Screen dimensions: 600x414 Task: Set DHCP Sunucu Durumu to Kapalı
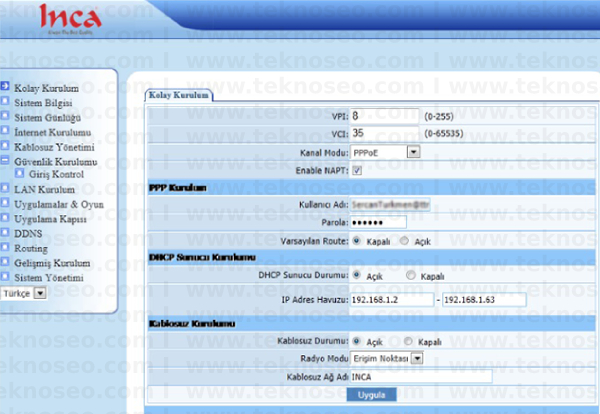(x=411, y=275)
